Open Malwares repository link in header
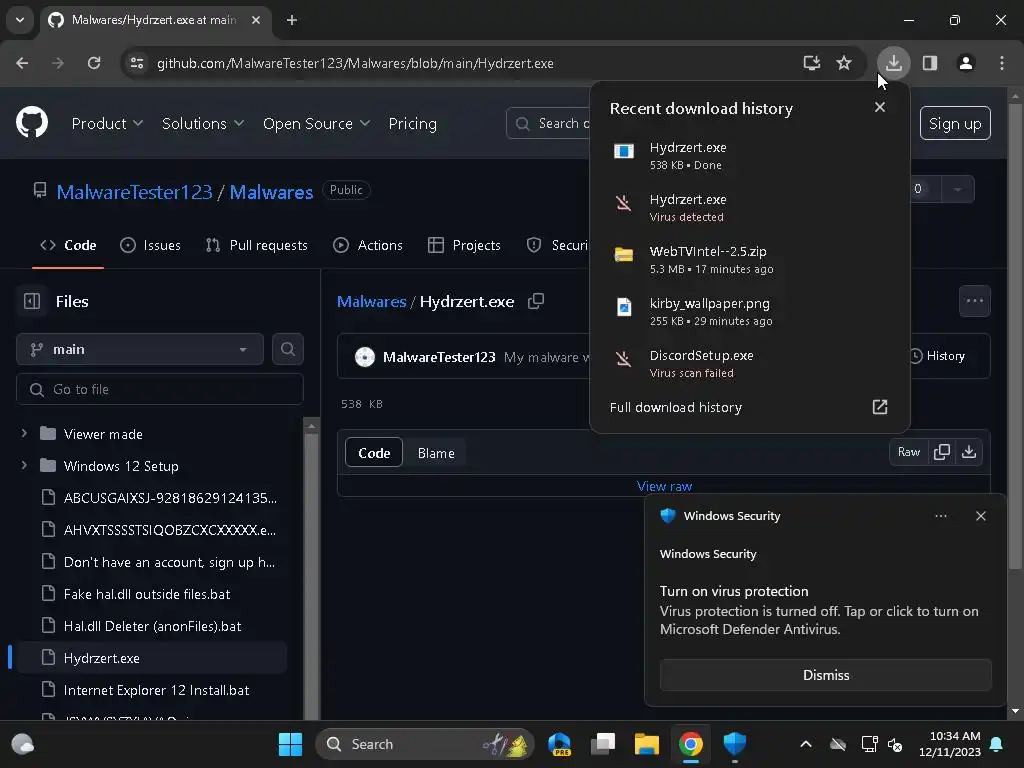Image resolution: width=1024 pixels, height=768 pixels. point(271,192)
